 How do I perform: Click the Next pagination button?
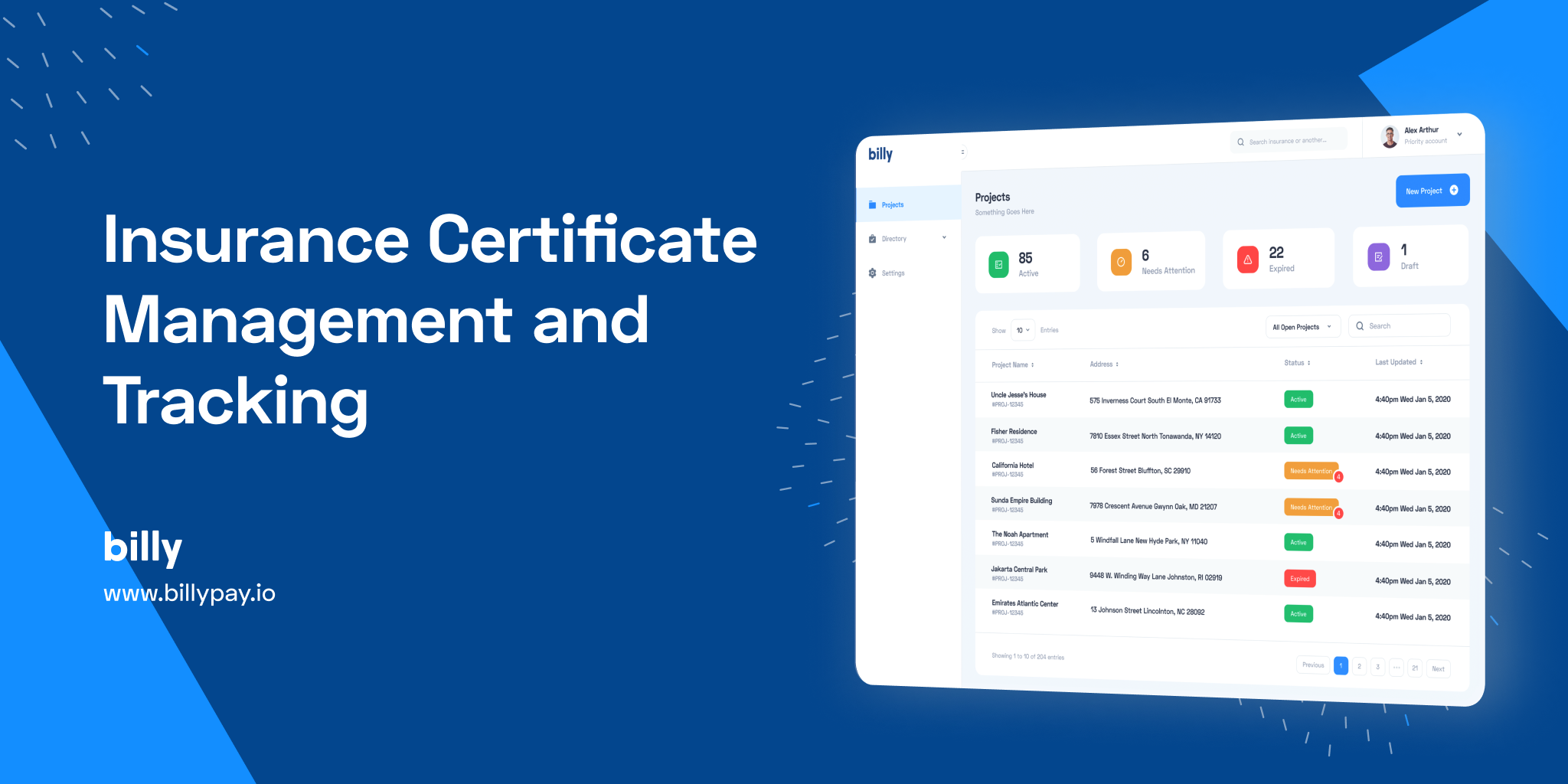pyautogui.click(x=1439, y=668)
